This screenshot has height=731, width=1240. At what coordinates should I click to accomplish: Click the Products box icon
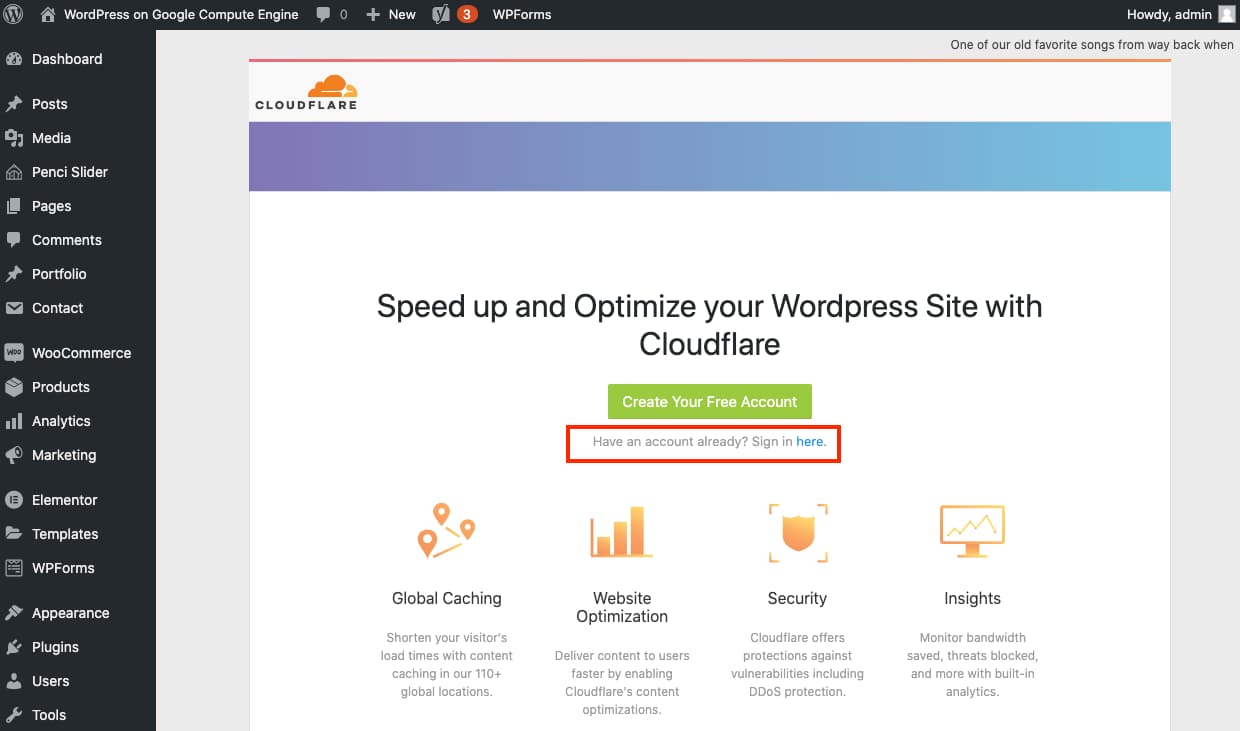coord(14,387)
